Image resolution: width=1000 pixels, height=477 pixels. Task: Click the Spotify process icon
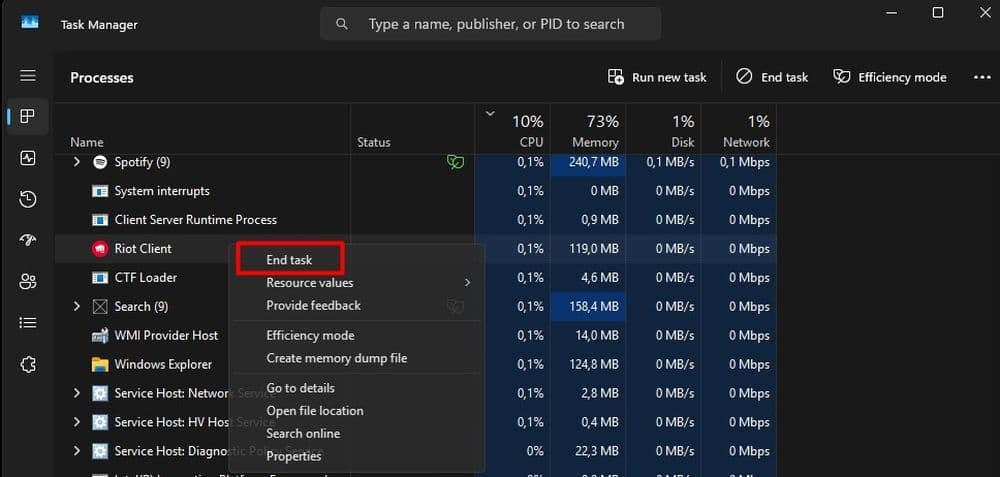pos(99,162)
